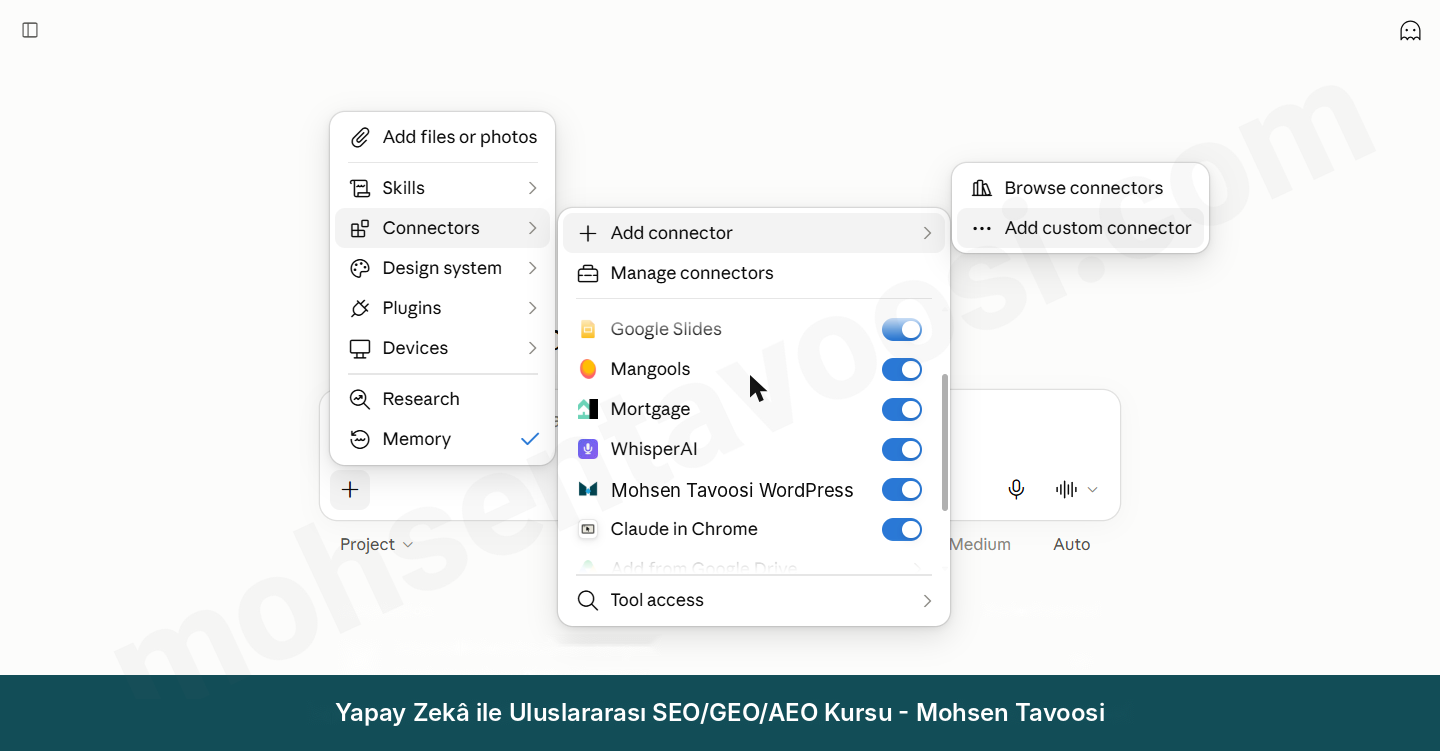The width and height of the screenshot is (1440, 751).
Task: Open the dropdown arrow beside the waveform
Action: coord(1093,489)
